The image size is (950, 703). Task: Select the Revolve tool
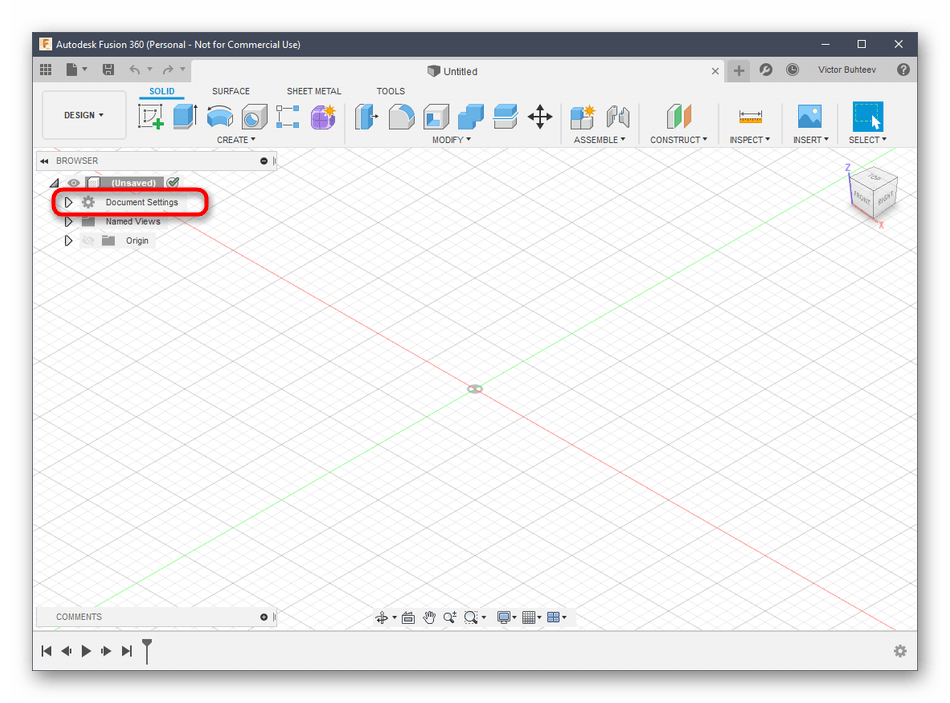click(220, 117)
